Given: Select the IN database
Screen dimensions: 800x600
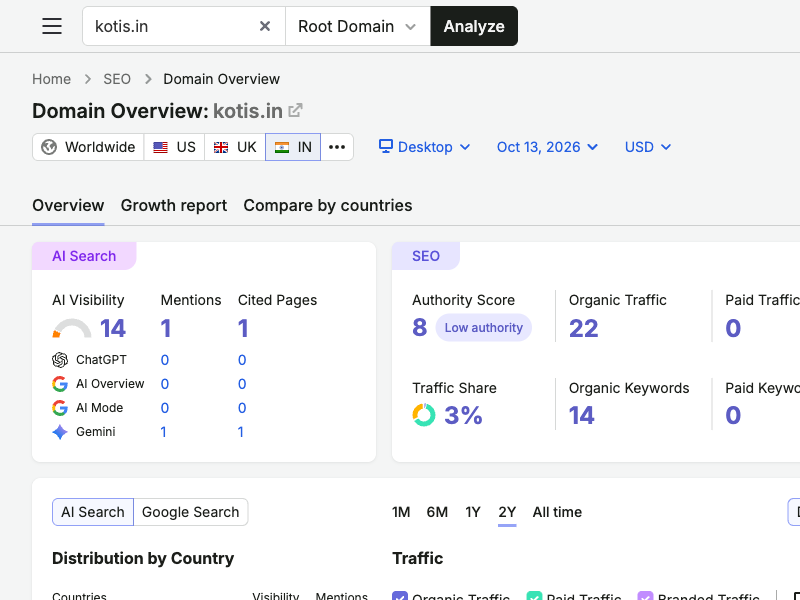Looking at the screenshot, I should 293,147.
